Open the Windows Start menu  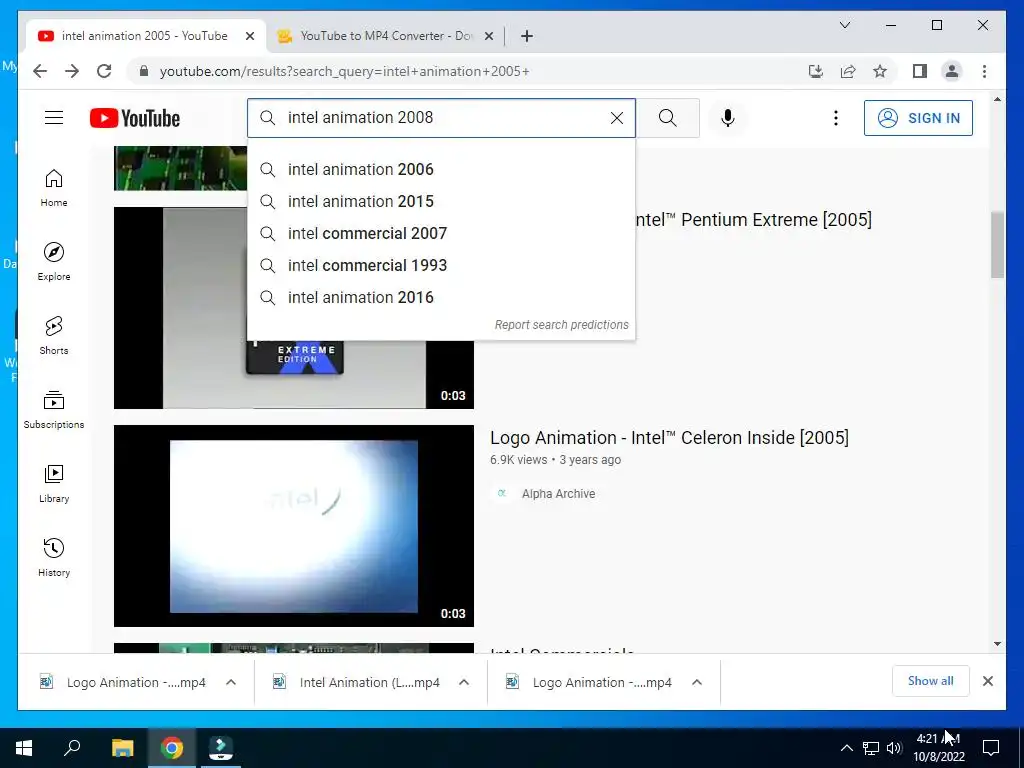tap(24, 748)
